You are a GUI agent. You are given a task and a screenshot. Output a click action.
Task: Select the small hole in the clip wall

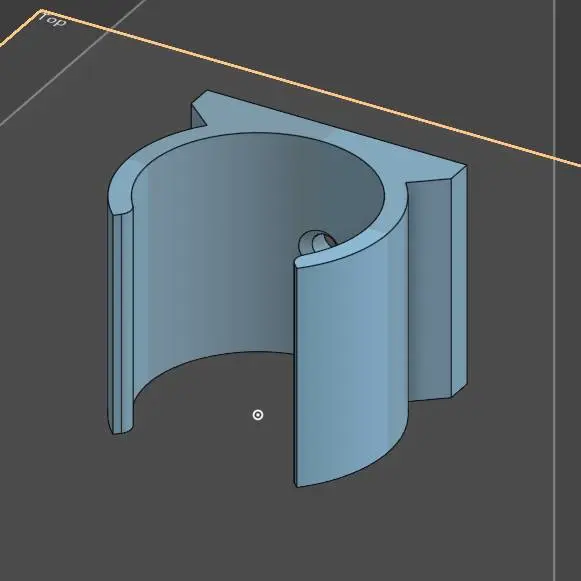[x=317, y=242]
